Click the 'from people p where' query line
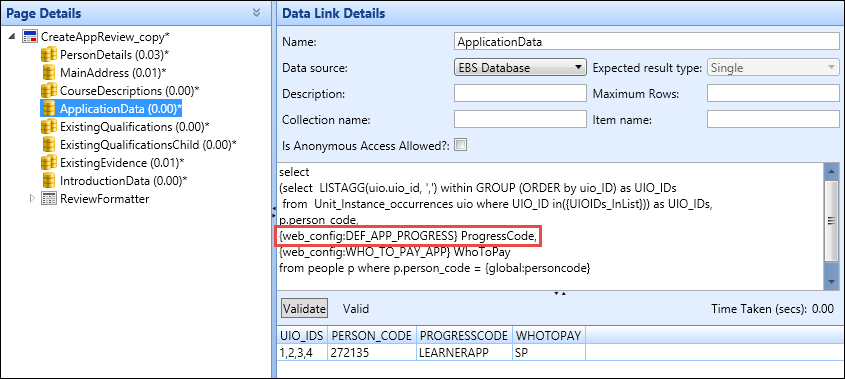The image size is (845, 379). 435,268
